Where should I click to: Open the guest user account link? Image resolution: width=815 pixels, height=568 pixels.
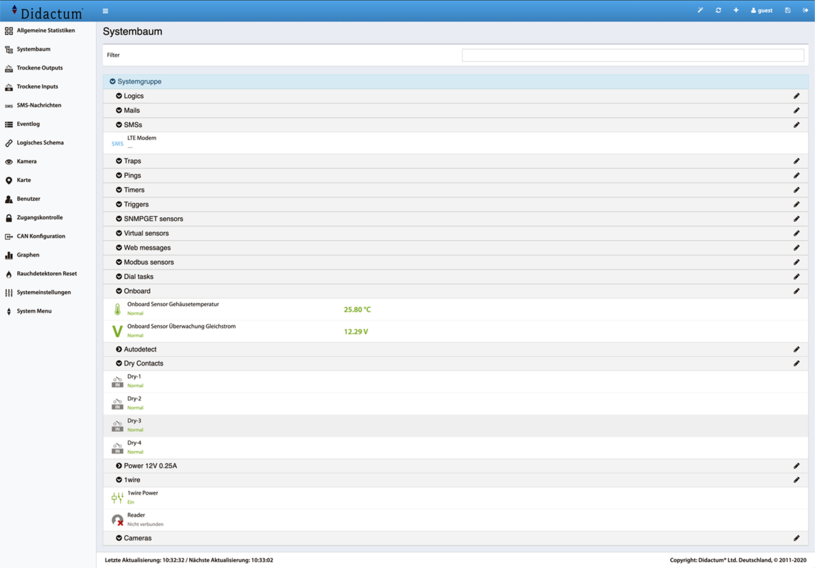pyautogui.click(x=762, y=10)
